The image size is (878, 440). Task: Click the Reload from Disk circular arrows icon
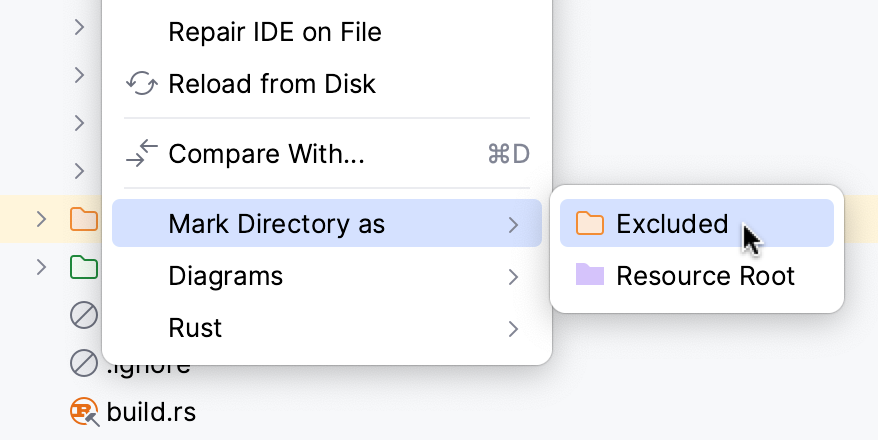click(143, 84)
